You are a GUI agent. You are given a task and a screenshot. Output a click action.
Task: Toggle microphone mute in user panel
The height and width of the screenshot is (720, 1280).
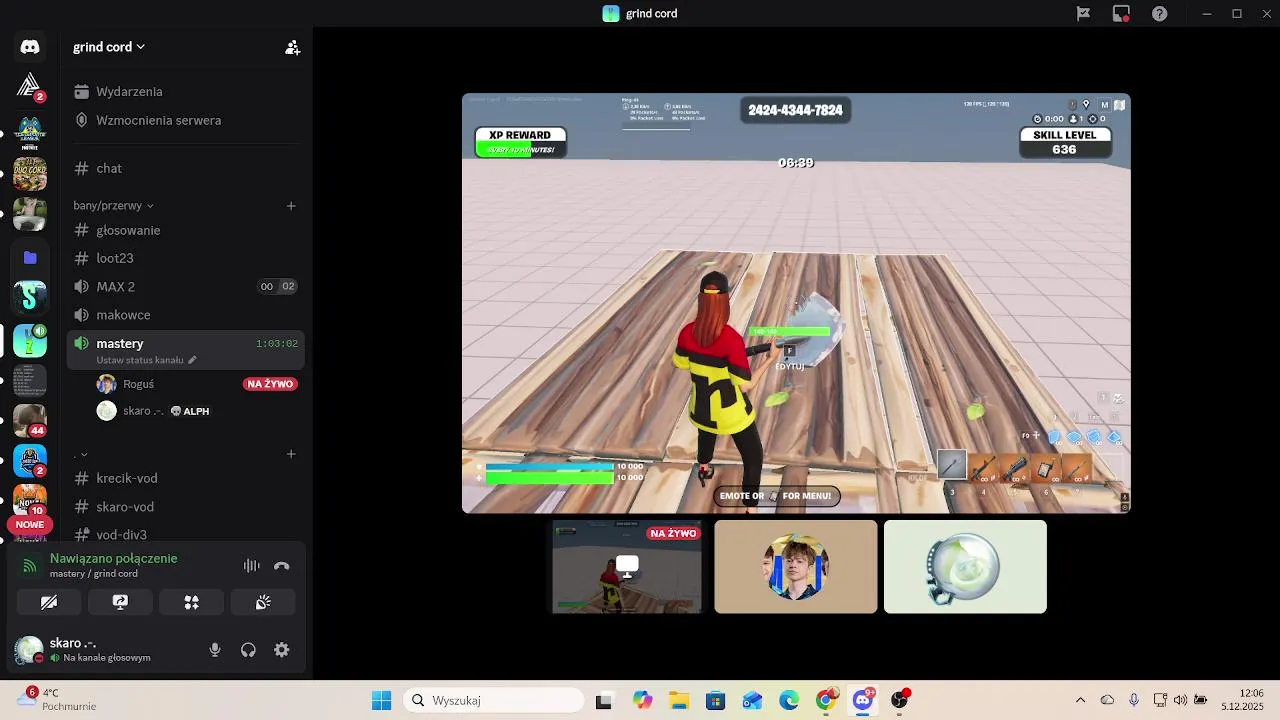tap(214, 650)
